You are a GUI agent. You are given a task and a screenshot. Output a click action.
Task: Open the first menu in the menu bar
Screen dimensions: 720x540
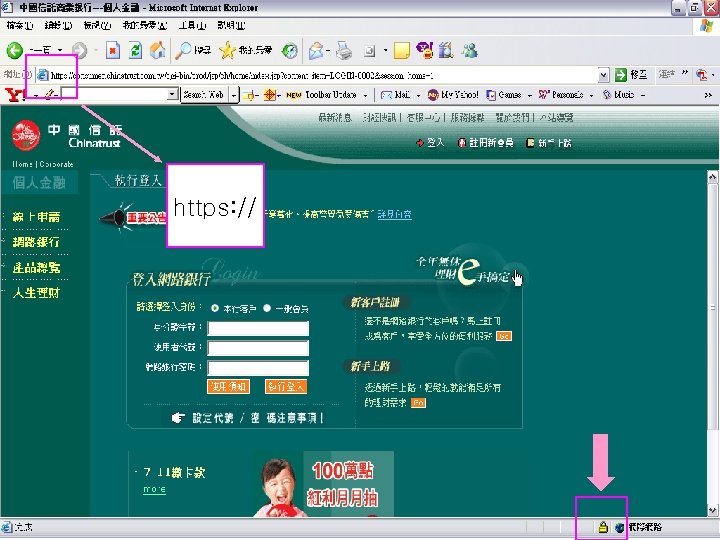[20, 26]
